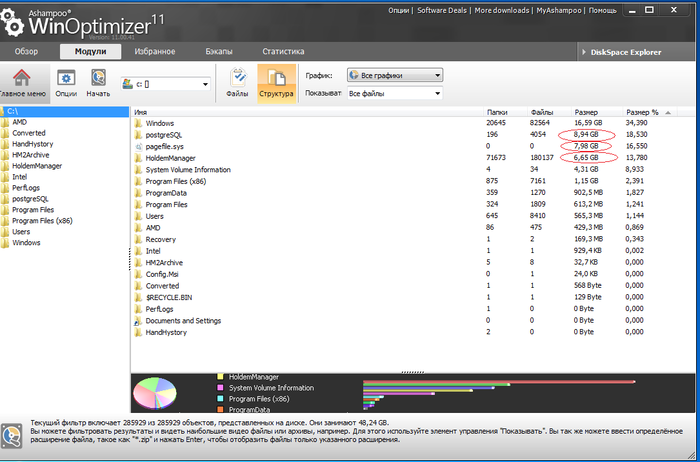Click the magenta System Volume Information swatch
The height and width of the screenshot is (462, 700).
(220, 388)
